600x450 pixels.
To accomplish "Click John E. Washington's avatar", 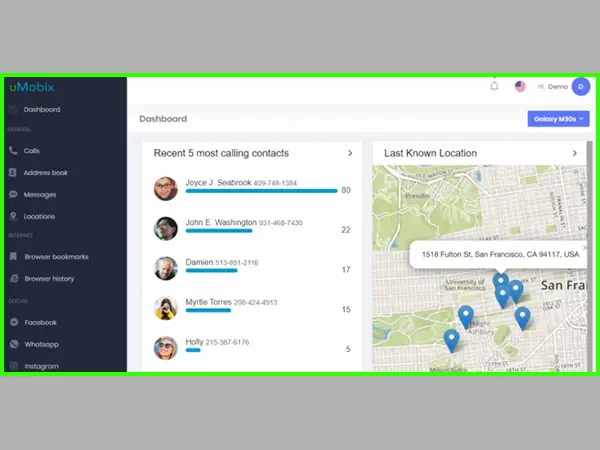I will pos(166,228).
